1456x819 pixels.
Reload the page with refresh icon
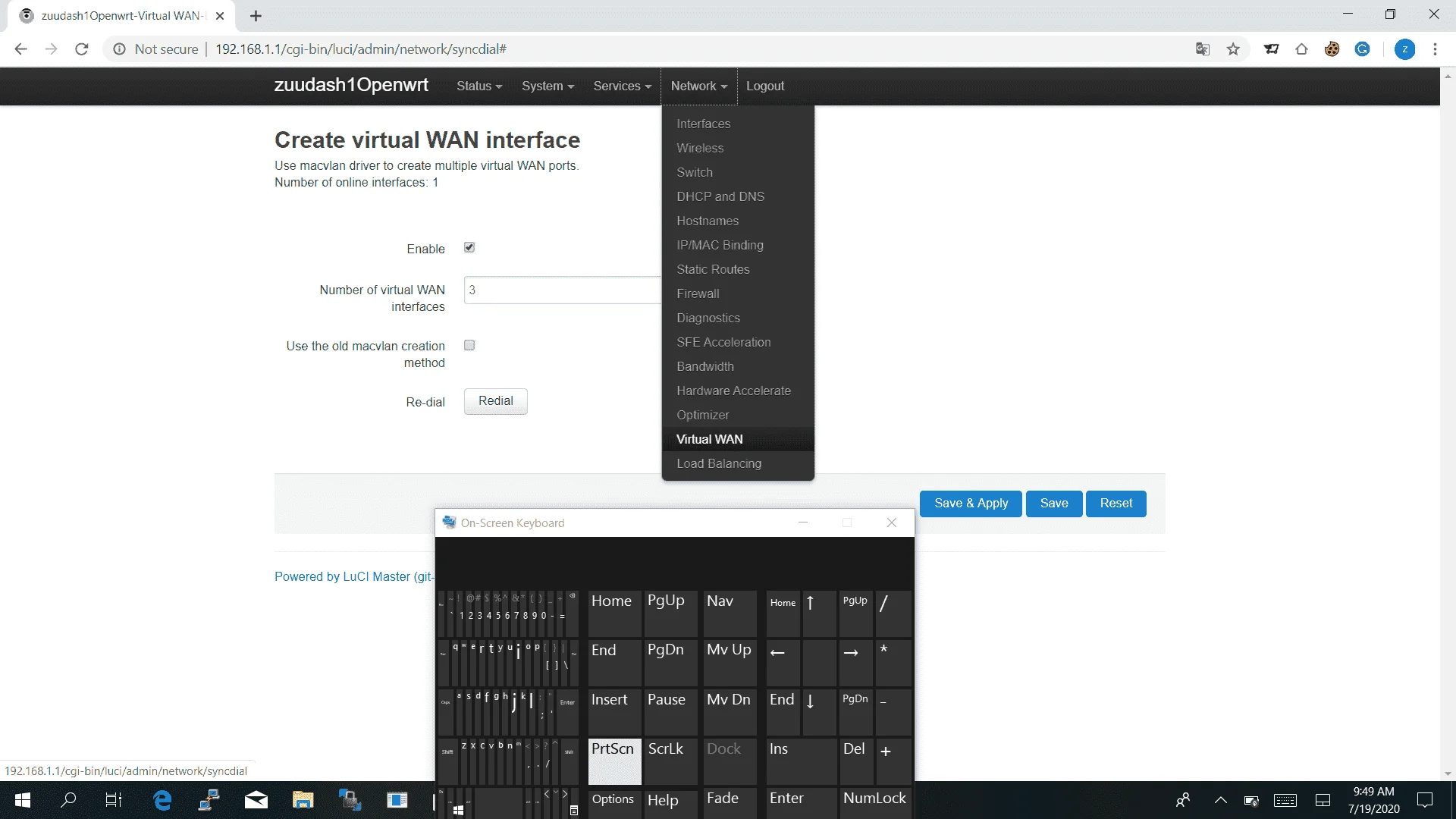(82, 49)
